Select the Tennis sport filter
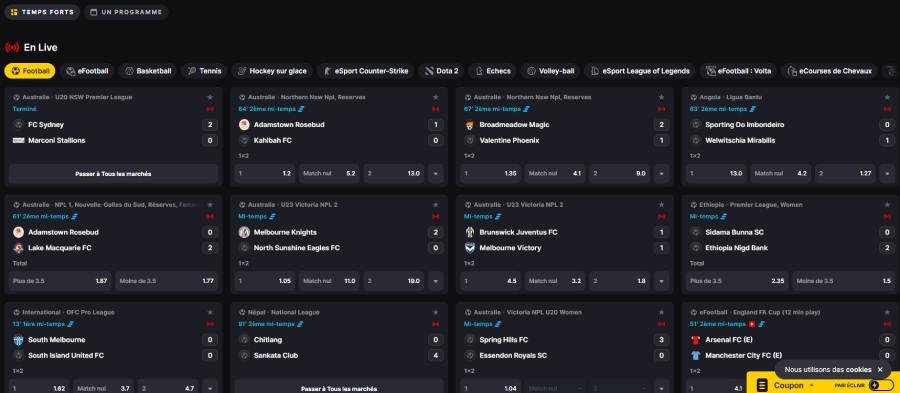Screen dimensions: 900x393 click(204, 71)
